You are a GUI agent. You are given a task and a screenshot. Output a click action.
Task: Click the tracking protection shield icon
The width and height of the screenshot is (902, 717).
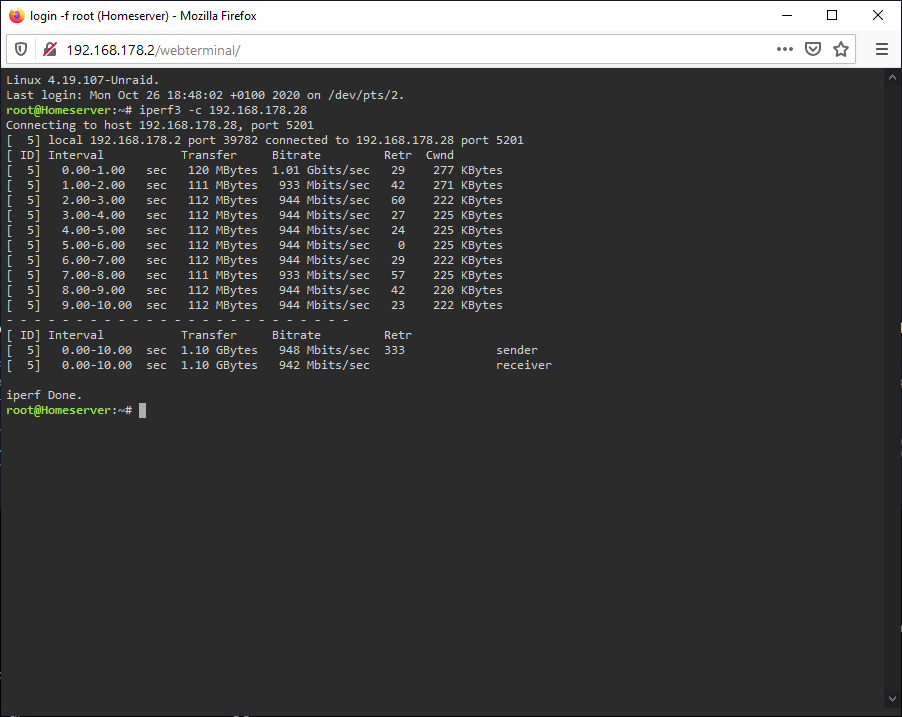21,49
